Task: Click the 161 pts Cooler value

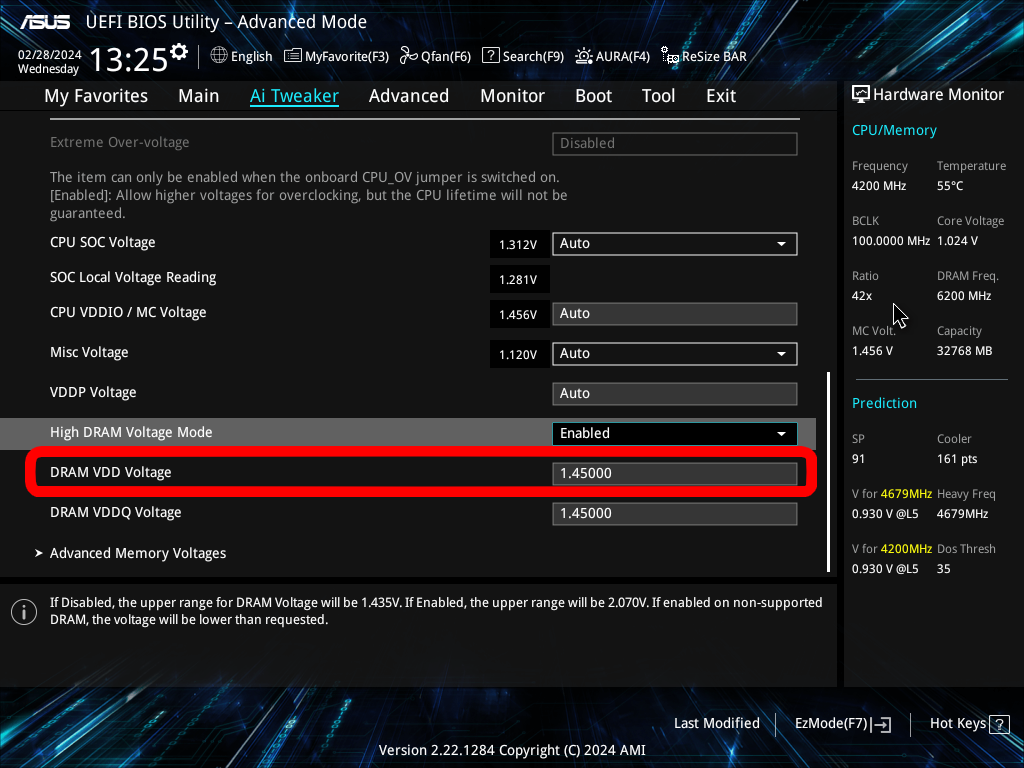Action: (x=957, y=459)
